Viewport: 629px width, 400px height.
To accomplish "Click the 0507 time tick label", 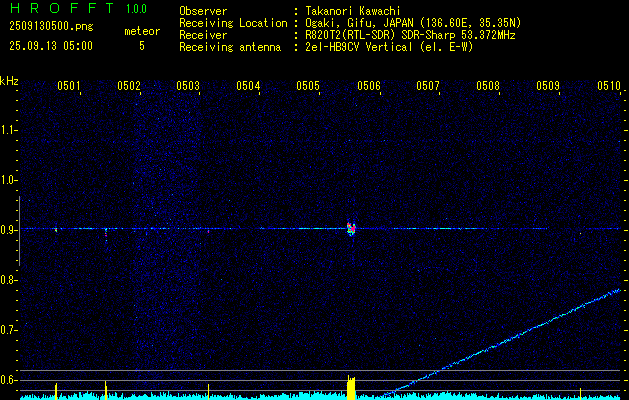I will click(x=428, y=86).
